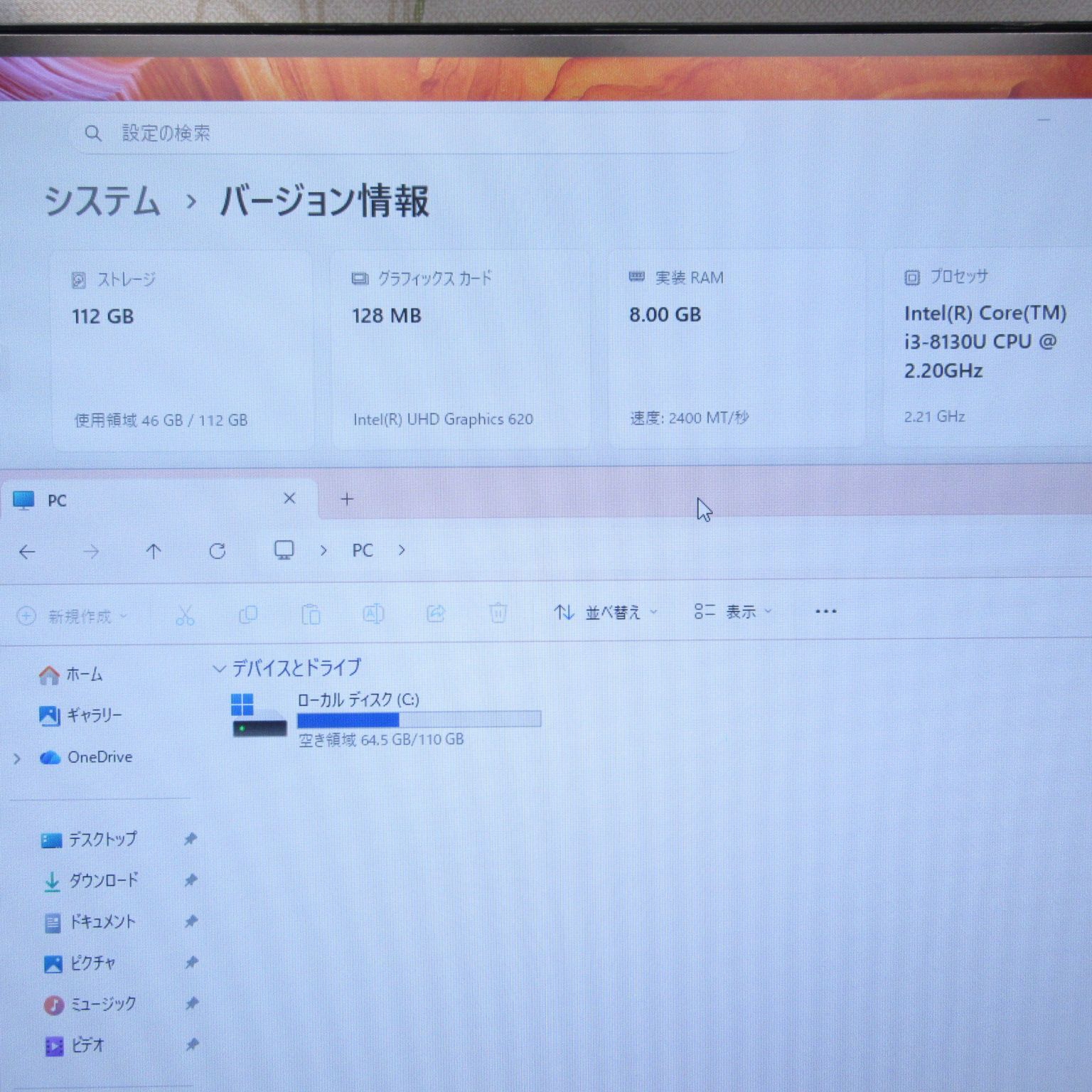Click the Share icon in toolbar
The image size is (1092, 1092).
[x=436, y=613]
